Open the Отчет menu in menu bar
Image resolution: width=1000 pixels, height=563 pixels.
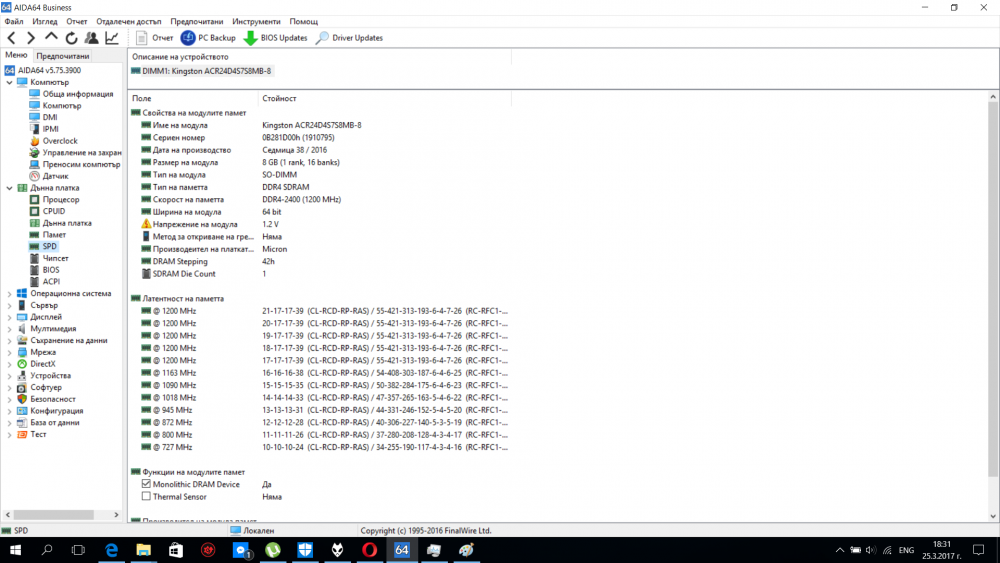click(x=77, y=22)
